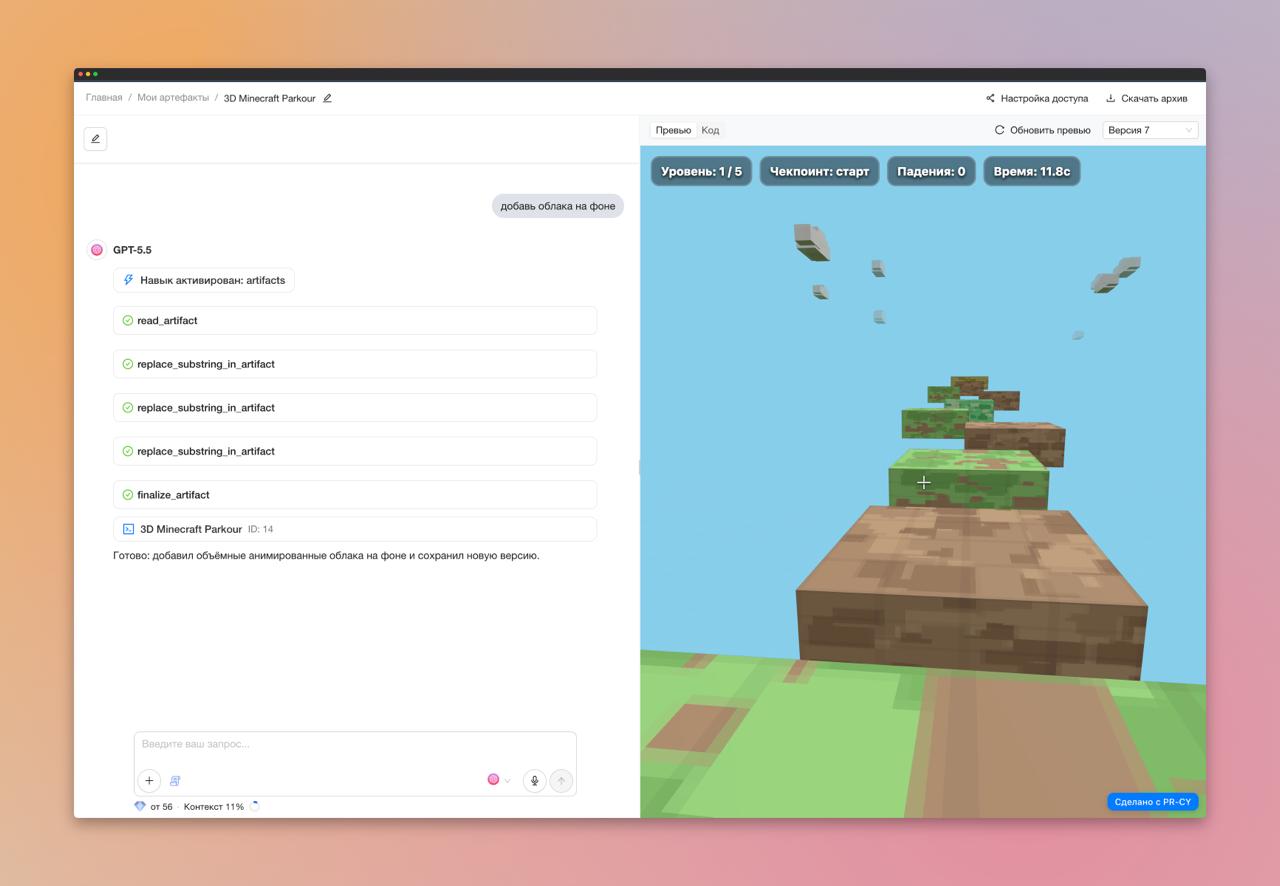Focus the Введите ваш запрос input field

355,744
